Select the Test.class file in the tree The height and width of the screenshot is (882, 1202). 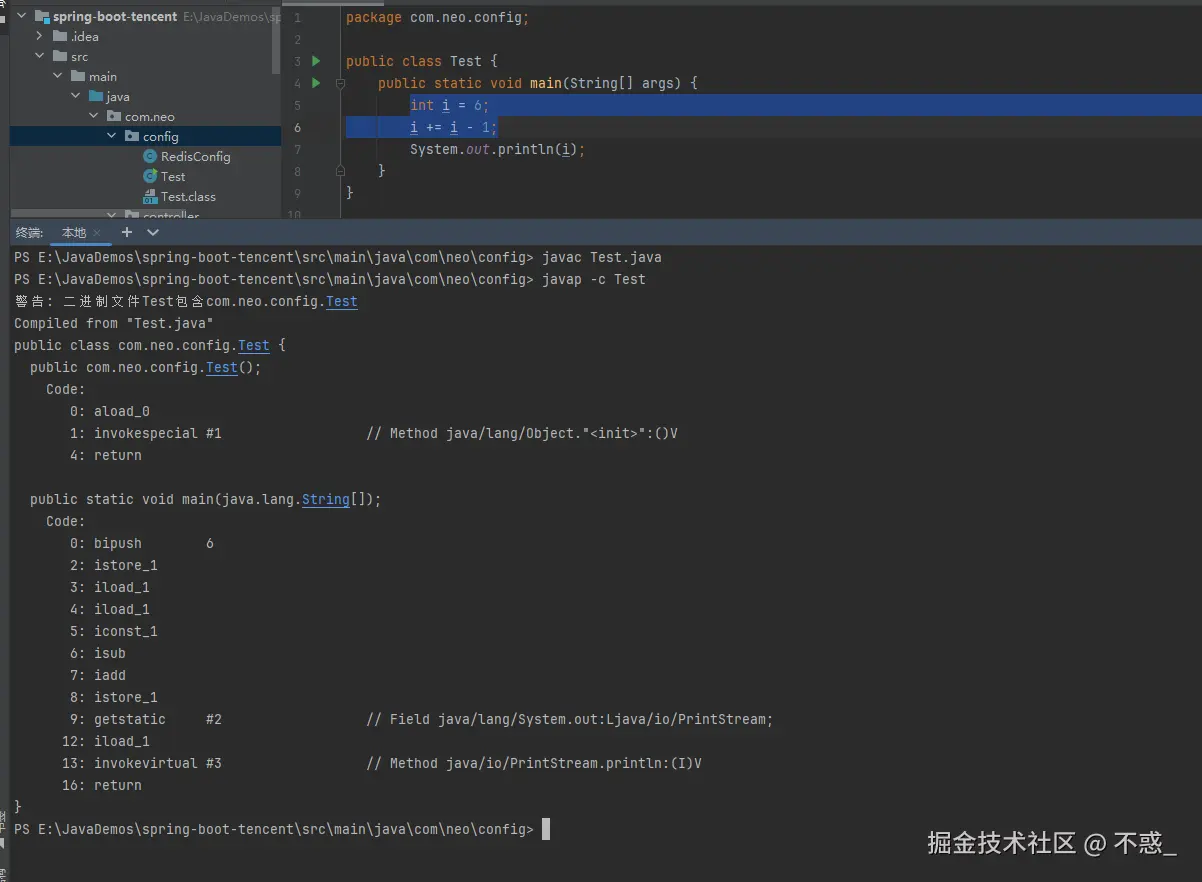tap(188, 196)
